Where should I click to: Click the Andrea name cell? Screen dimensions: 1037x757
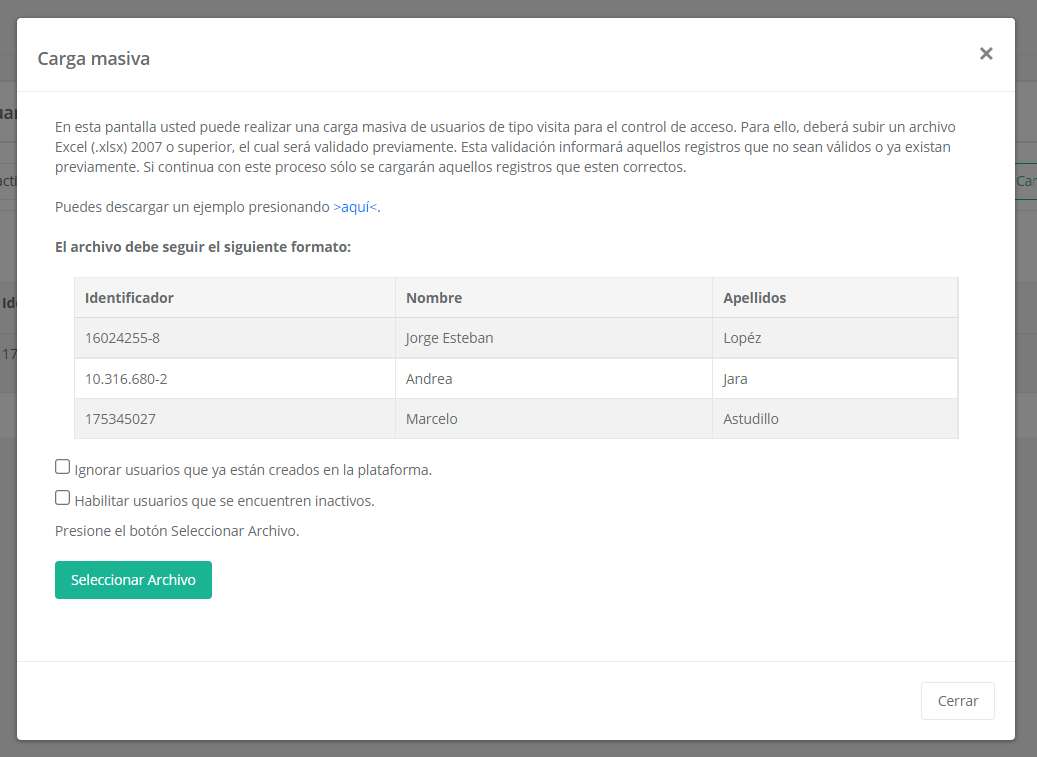[429, 379]
